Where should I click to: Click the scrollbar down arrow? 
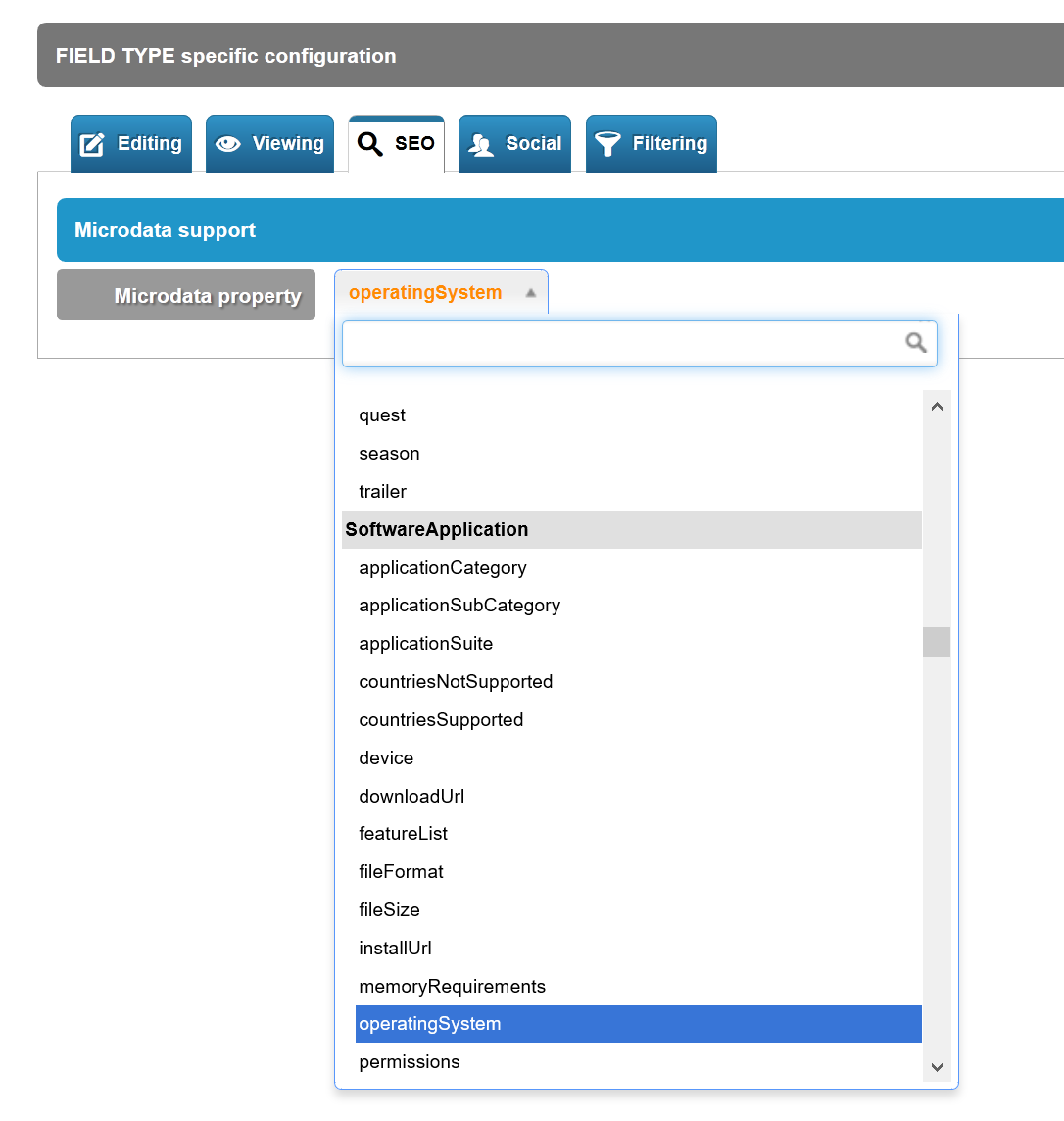(937, 1067)
